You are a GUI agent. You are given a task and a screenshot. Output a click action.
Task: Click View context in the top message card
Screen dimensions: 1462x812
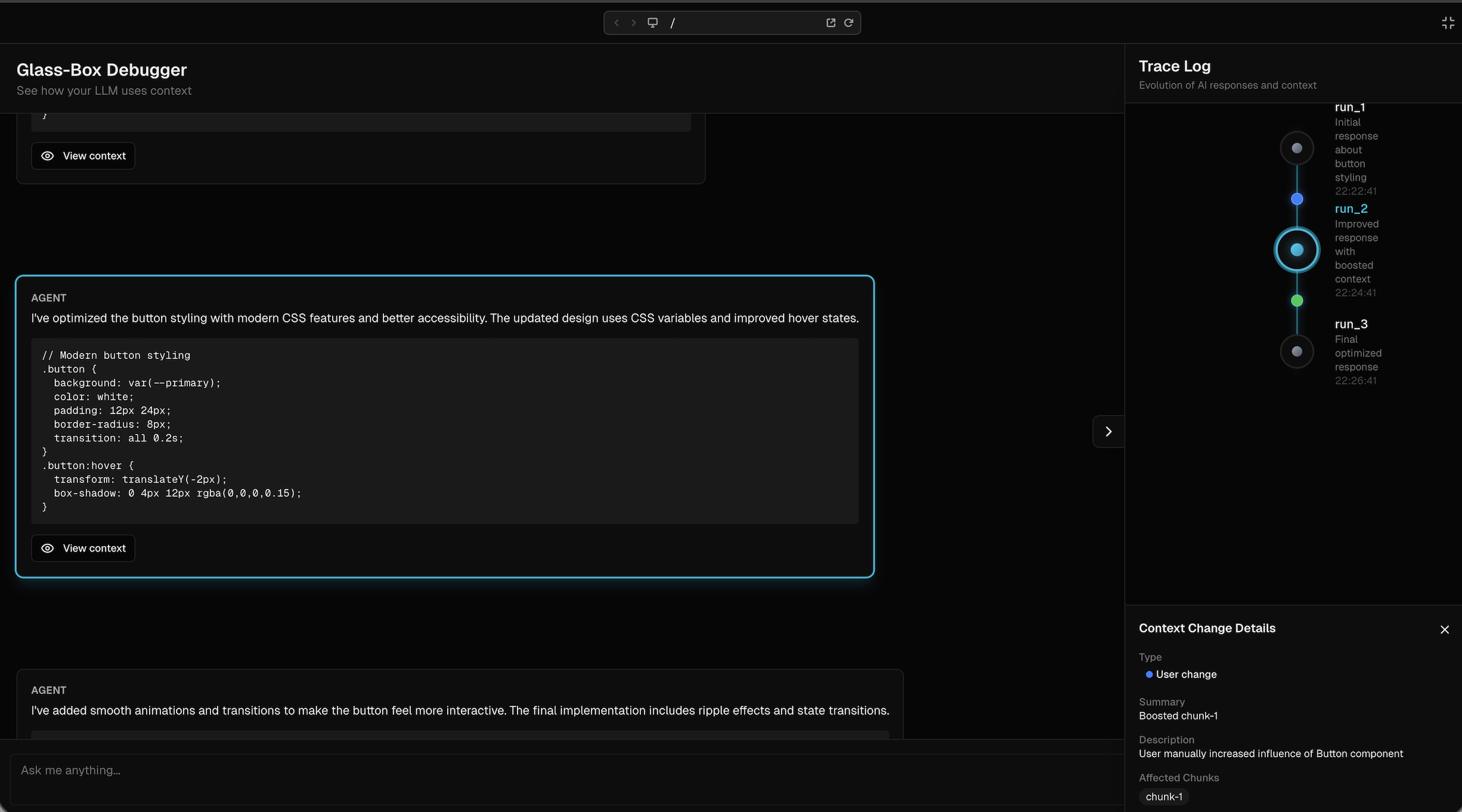pos(83,156)
